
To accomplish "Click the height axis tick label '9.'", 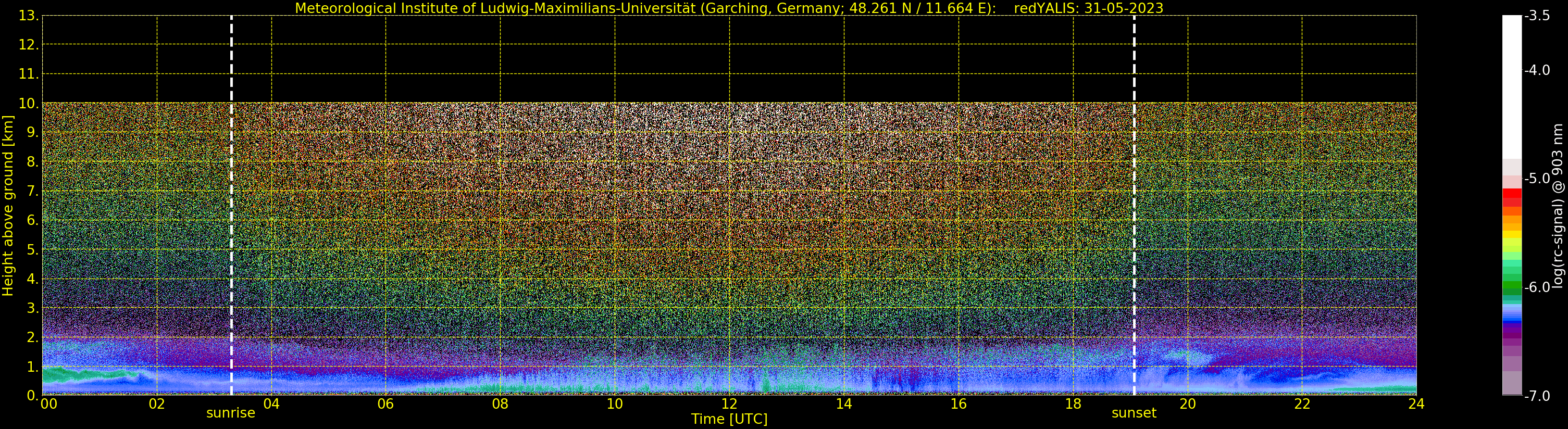I will point(32,133).
